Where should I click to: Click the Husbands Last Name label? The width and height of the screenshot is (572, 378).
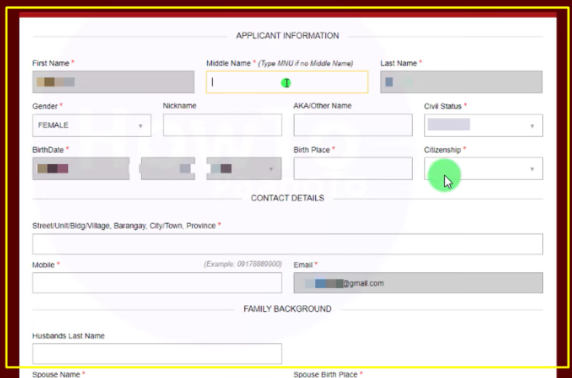click(68, 336)
